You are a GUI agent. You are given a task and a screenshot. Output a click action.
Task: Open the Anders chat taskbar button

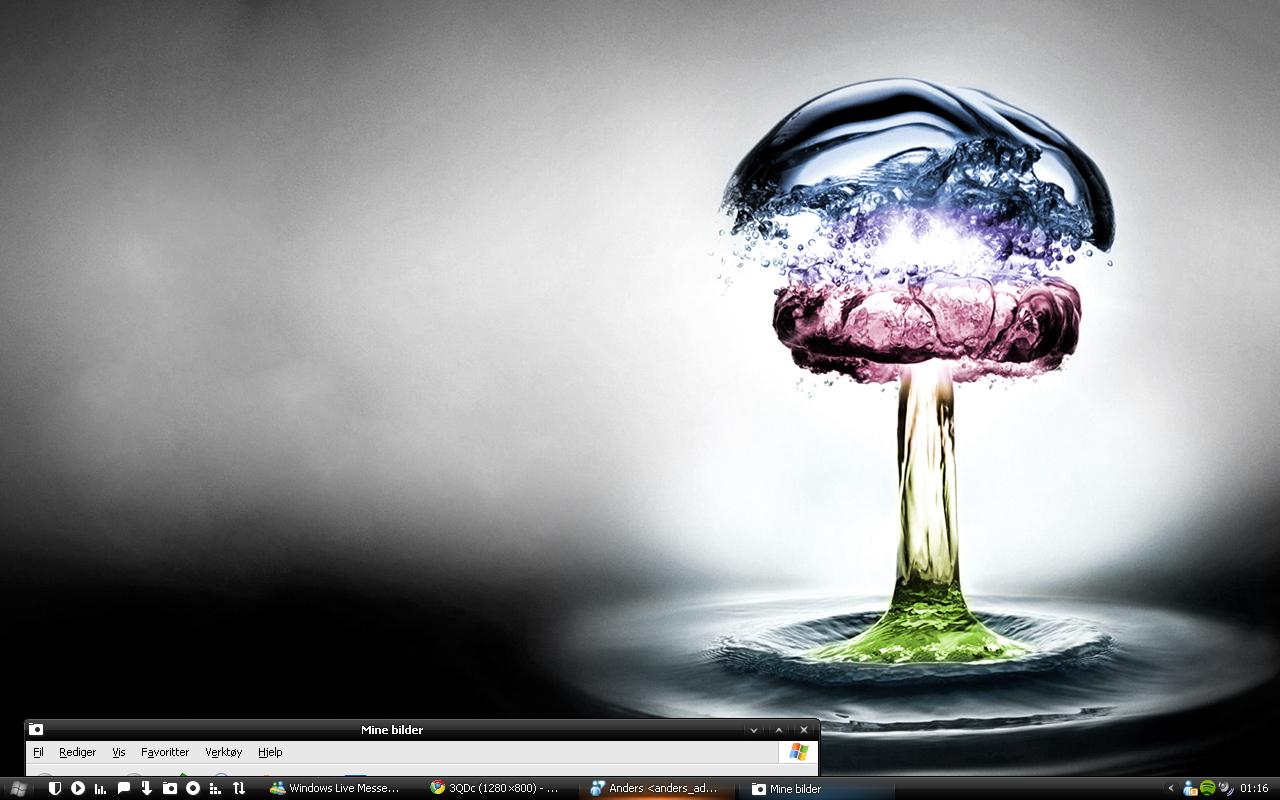click(x=656, y=788)
